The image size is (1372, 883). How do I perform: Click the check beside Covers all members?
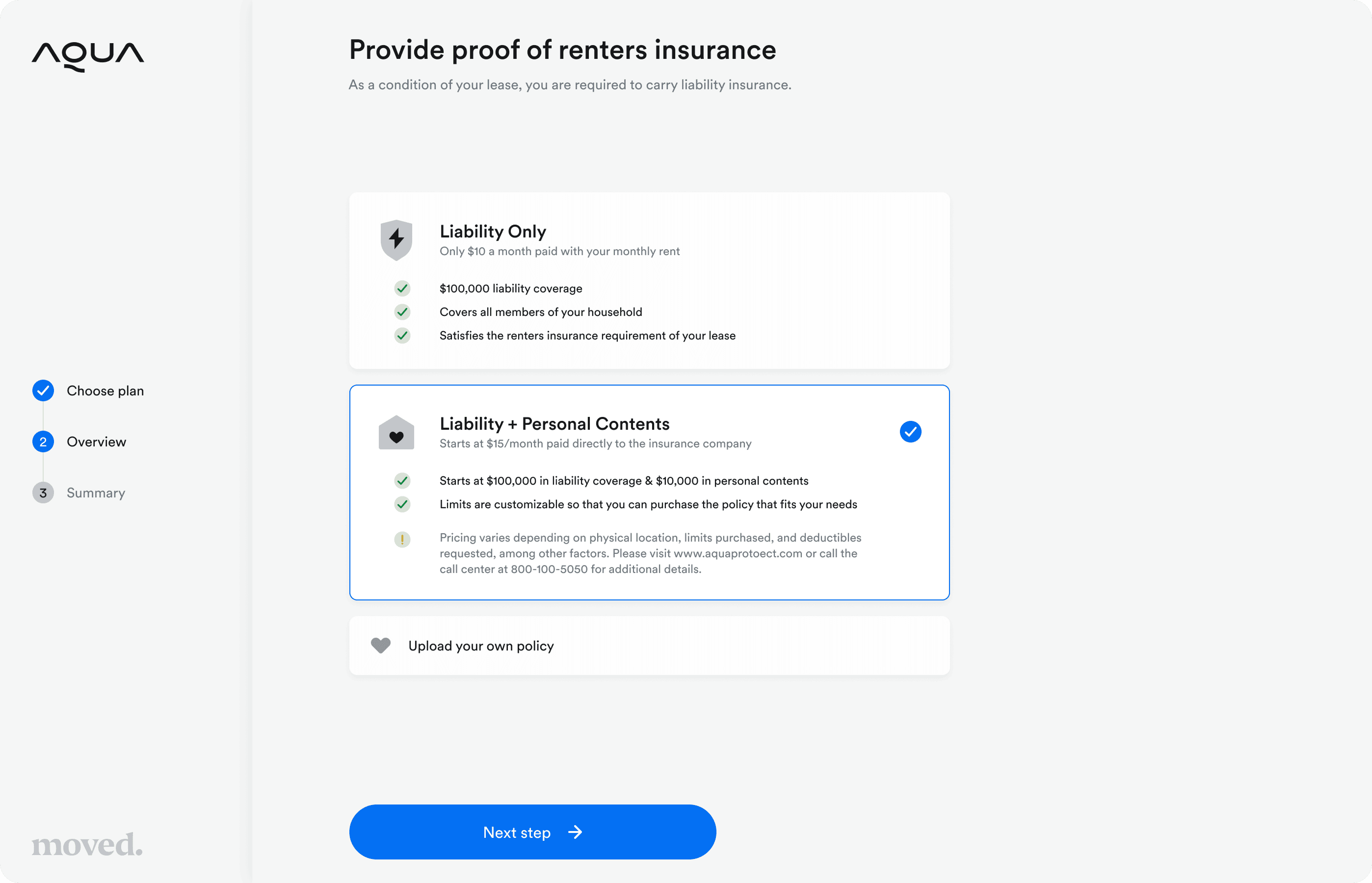click(402, 312)
